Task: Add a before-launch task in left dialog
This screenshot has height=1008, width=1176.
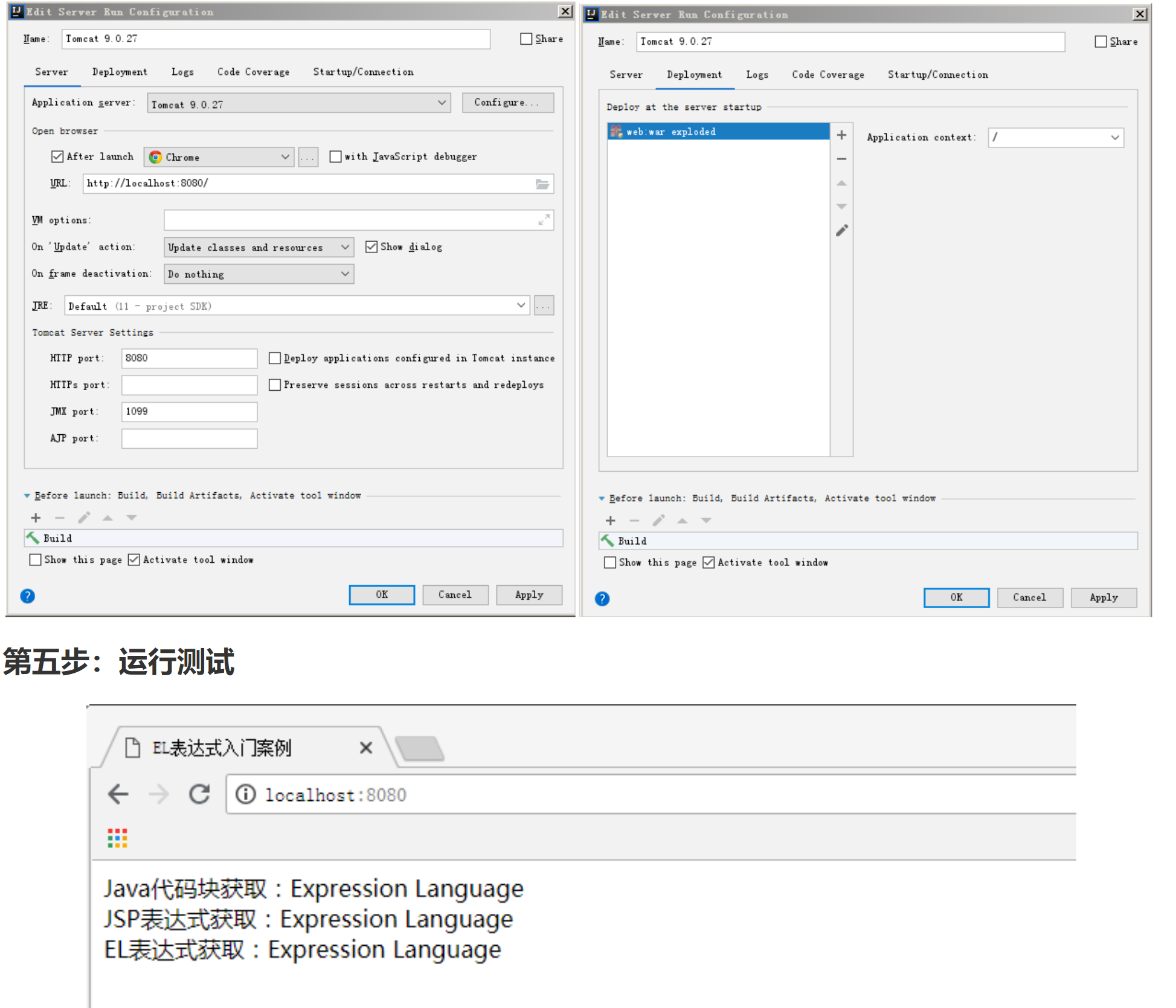Action: click(36, 518)
